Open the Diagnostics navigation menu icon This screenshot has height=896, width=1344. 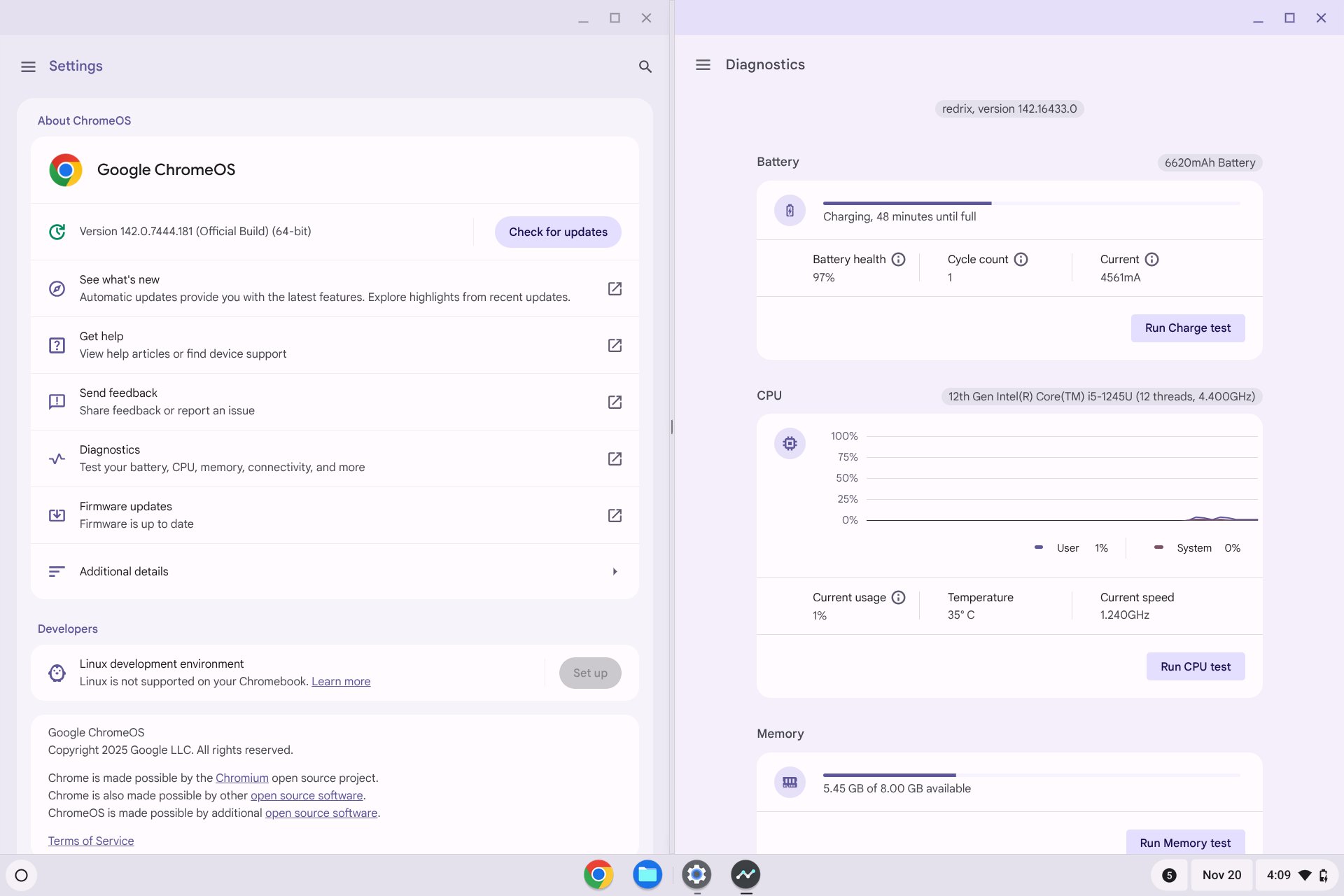(x=703, y=65)
